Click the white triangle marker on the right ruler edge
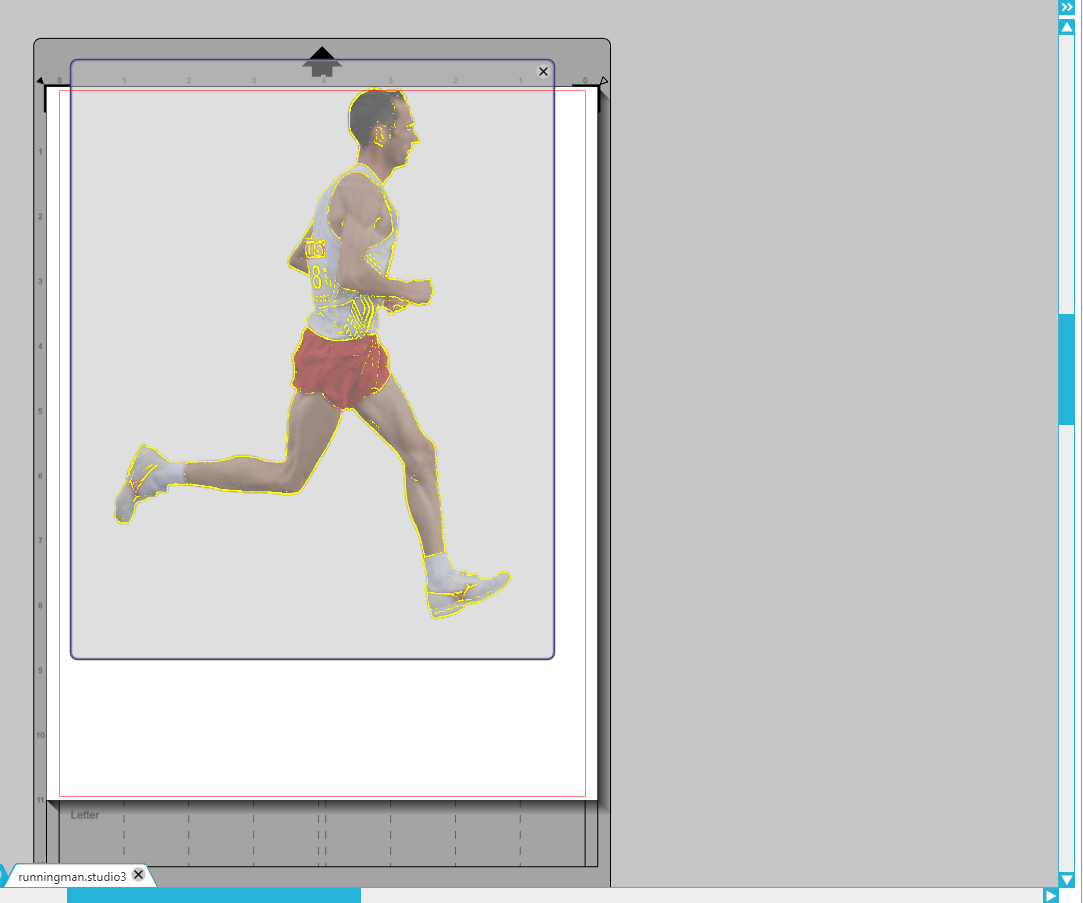The width and height of the screenshot is (1083, 903). pyautogui.click(x=604, y=79)
